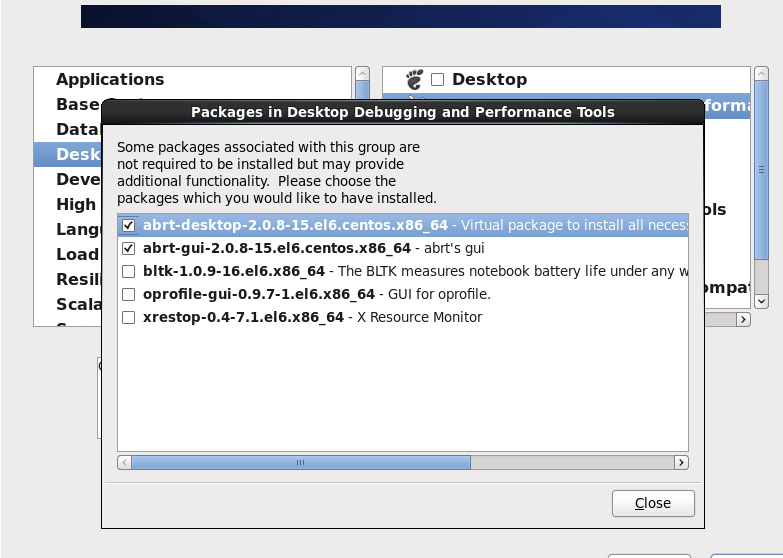Tick the oprofile-gui-0.9.7-1 checkbox
783x558 pixels.
(128, 294)
